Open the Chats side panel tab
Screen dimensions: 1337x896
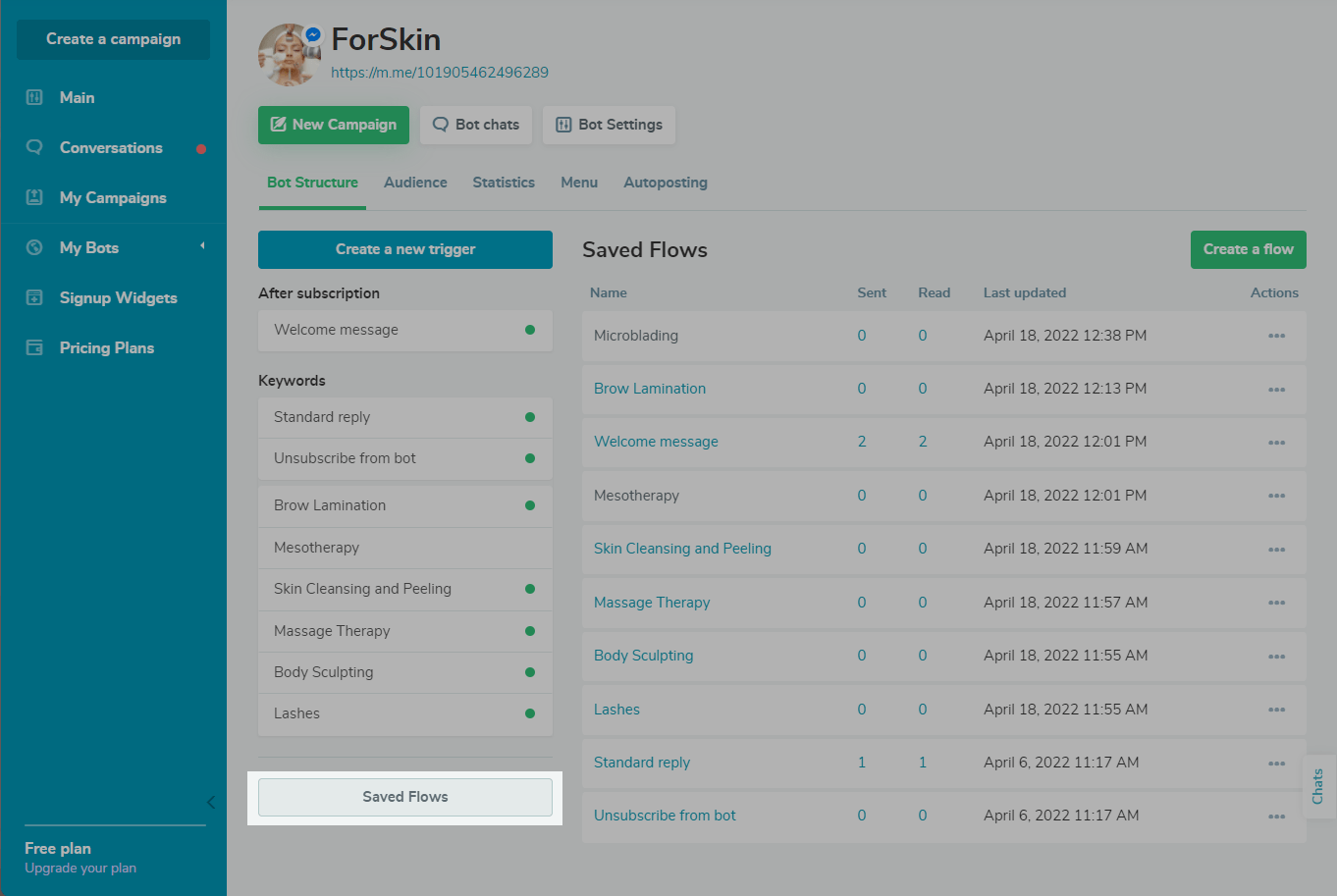[1317, 786]
